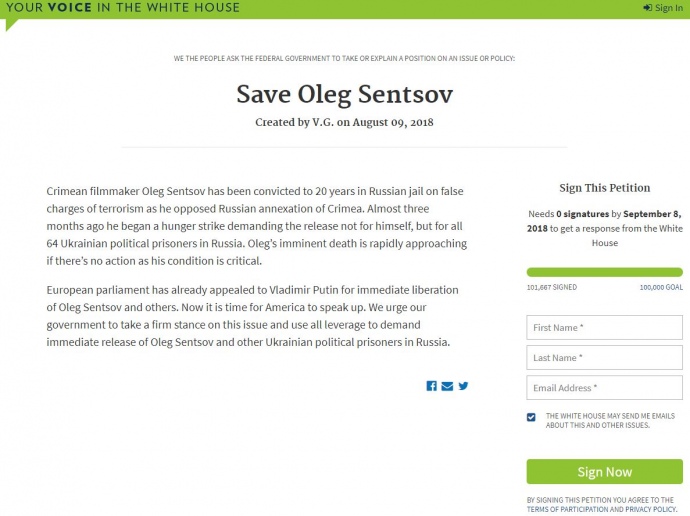Click the 100,000 Goal label
Image resolution: width=690 pixels, height=516 pixels.
coord(661,287)
